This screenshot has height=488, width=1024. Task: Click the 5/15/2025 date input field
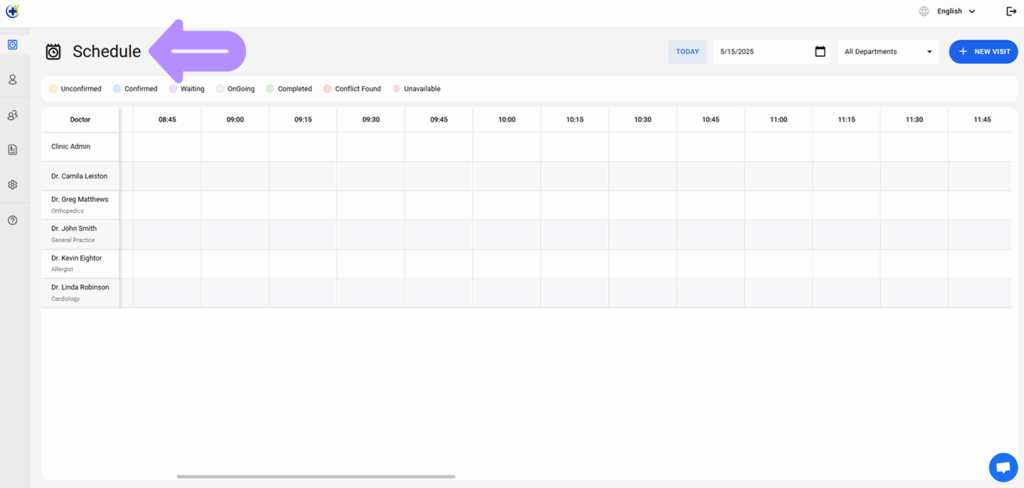tap(771, 52)
